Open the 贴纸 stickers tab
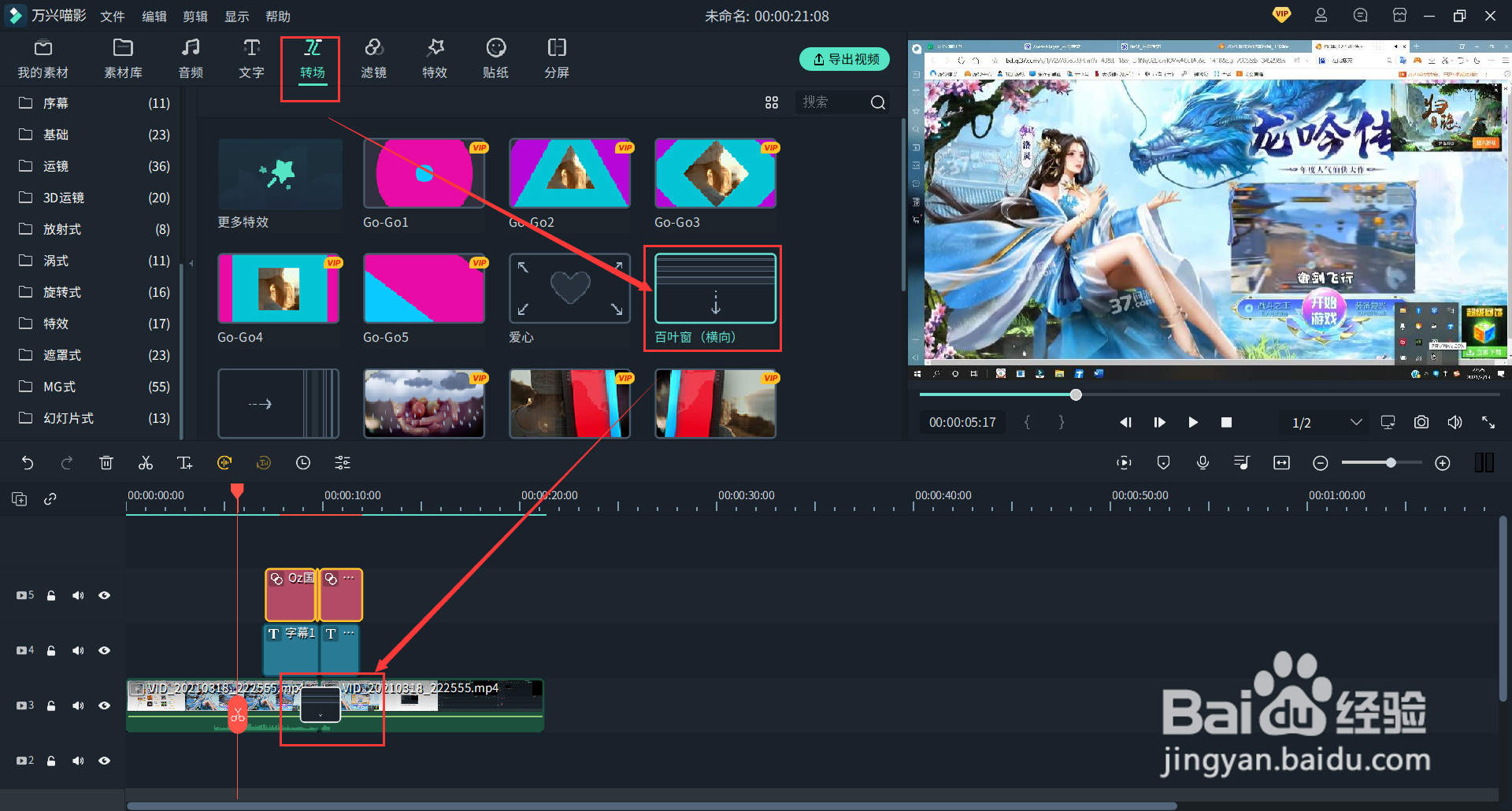Viewport: 1512px width, 811px height. click(495, 59)
